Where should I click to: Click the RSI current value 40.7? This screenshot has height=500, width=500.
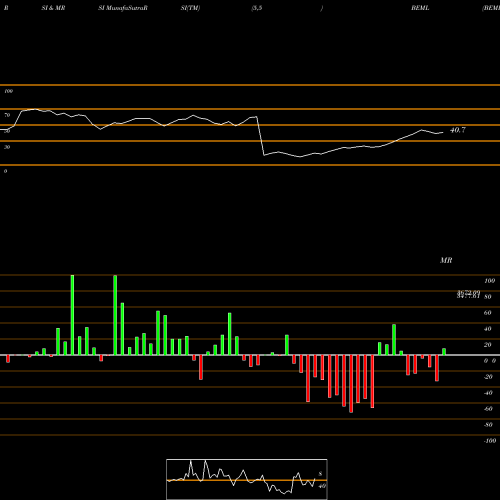tap(458, 130)
